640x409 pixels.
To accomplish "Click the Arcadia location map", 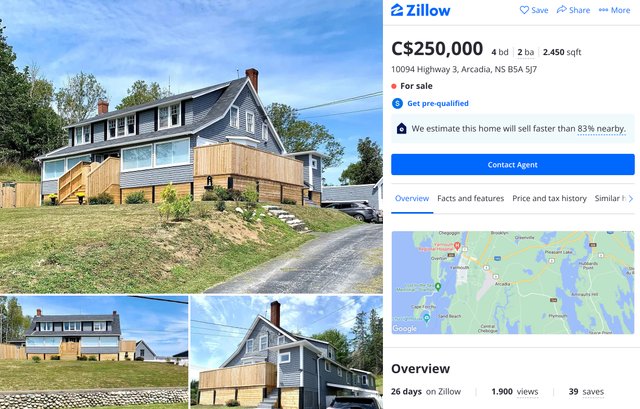I will point(513,282).
